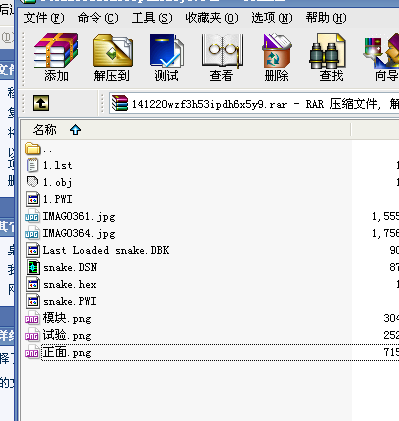Select the 试验.png file icon

(x=32, y=336)
